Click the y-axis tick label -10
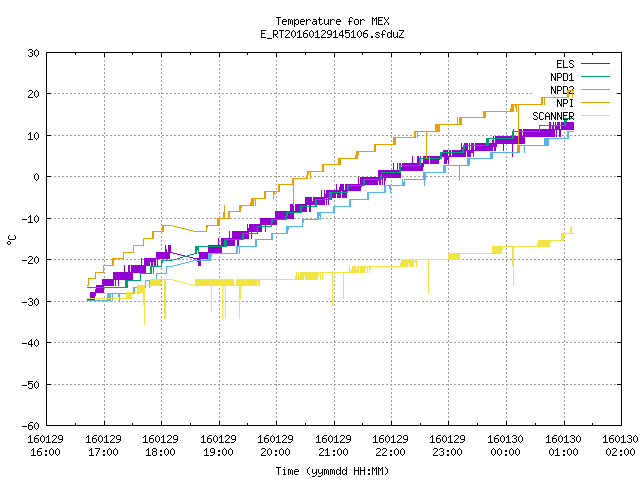 pos(31,219)
